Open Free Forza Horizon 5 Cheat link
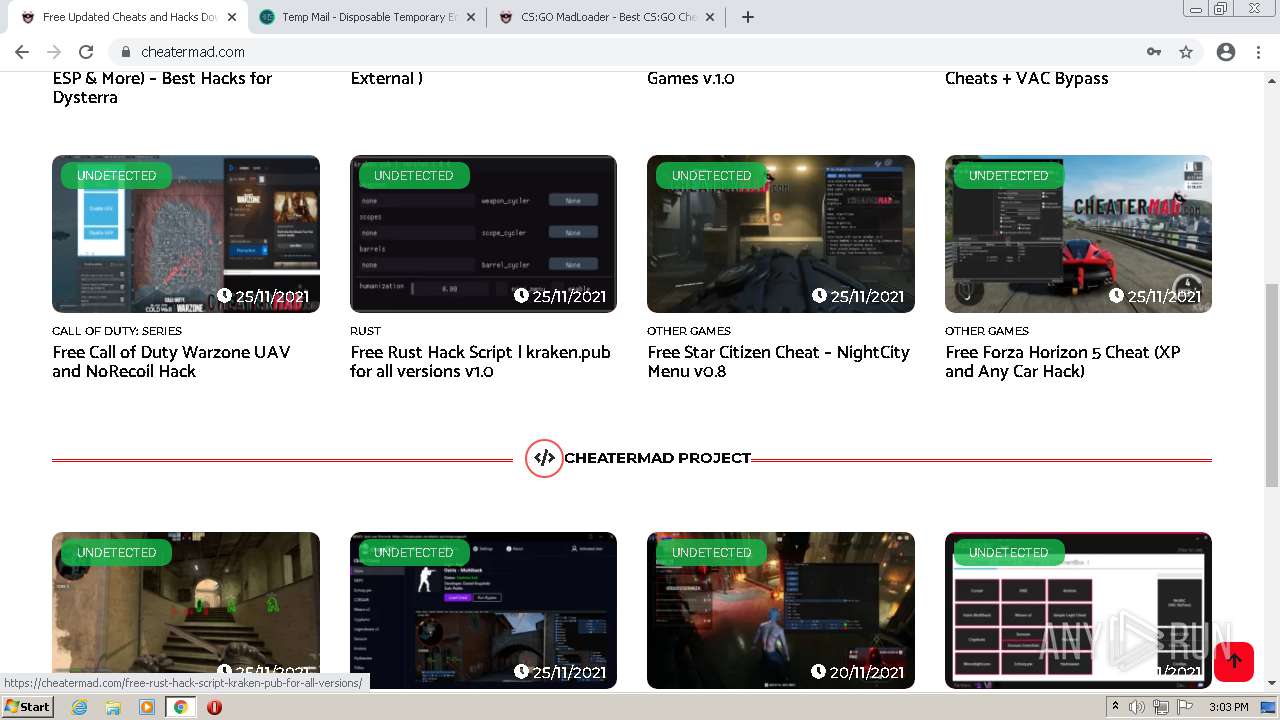The image size is (1280, 720). tap(1063, 362)
